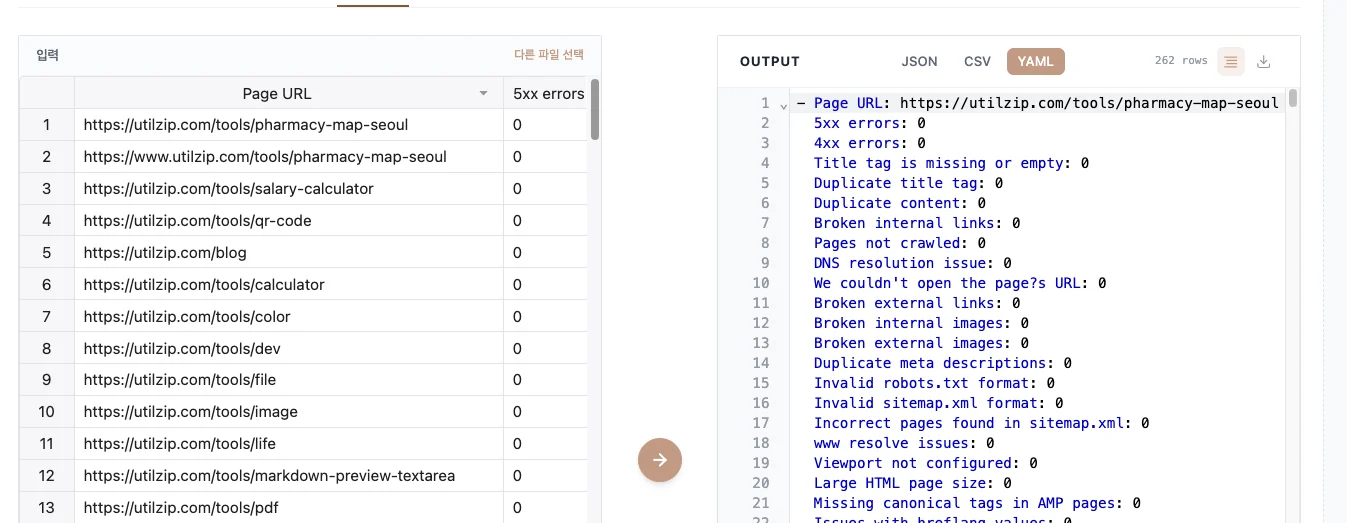Select row number 1 header

(47, 125)
